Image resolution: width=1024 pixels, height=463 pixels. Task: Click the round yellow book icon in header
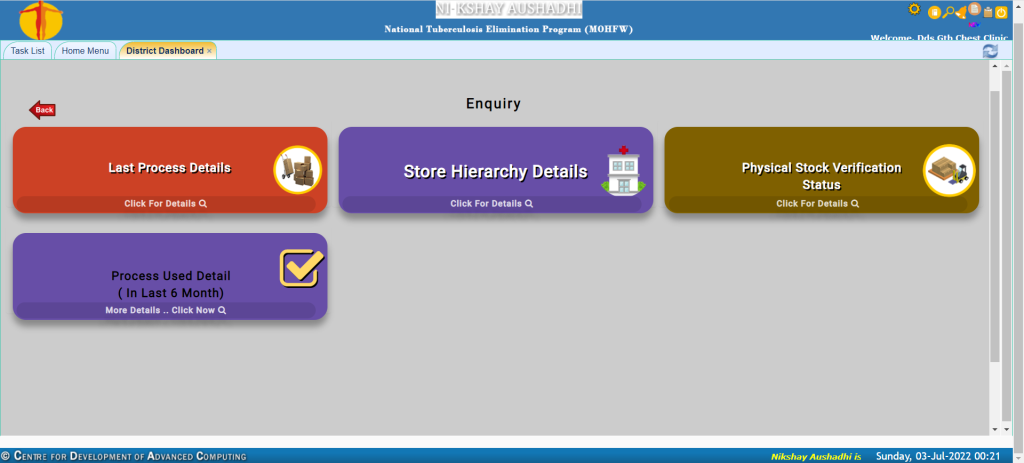(935, 12)
